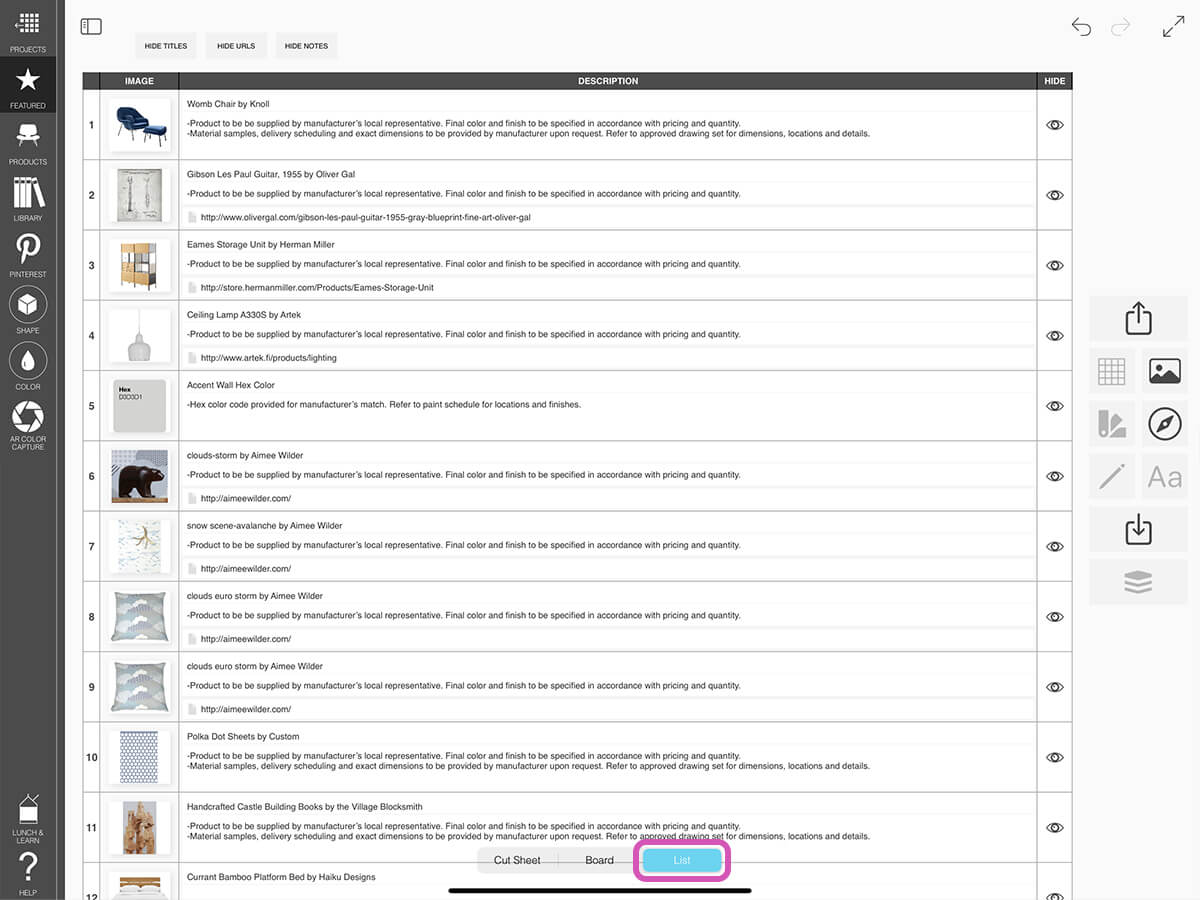Viewport: 1200px width, 900px height.
Task: Open the Color droplet tool
Action: coord(28,361)
